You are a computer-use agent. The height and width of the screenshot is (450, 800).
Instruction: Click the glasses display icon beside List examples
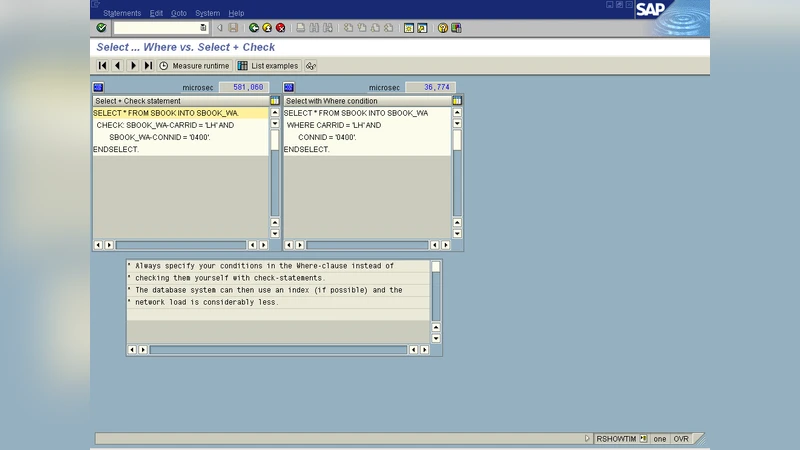pos(311,66)
